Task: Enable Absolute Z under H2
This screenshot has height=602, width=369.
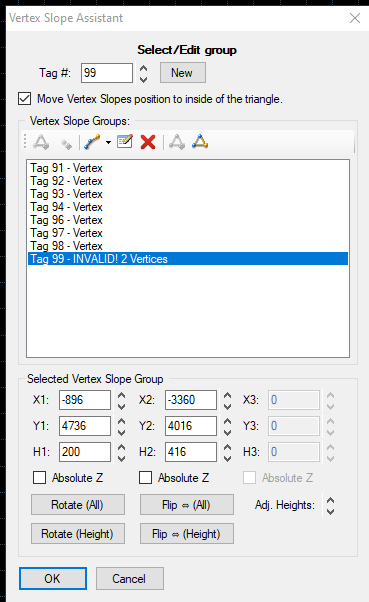Action: [x=146, y=478]
